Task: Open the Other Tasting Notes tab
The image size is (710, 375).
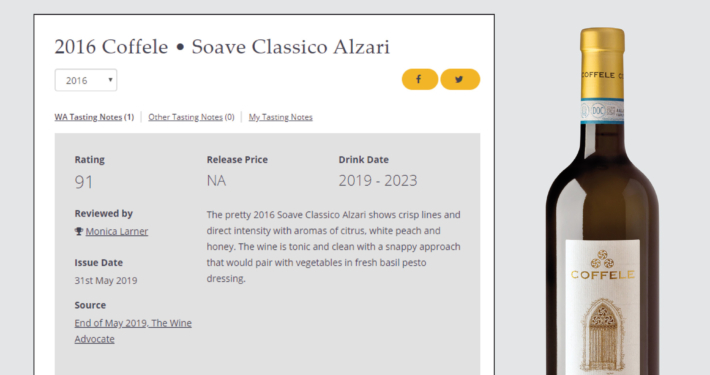Action: pos(185,117)
